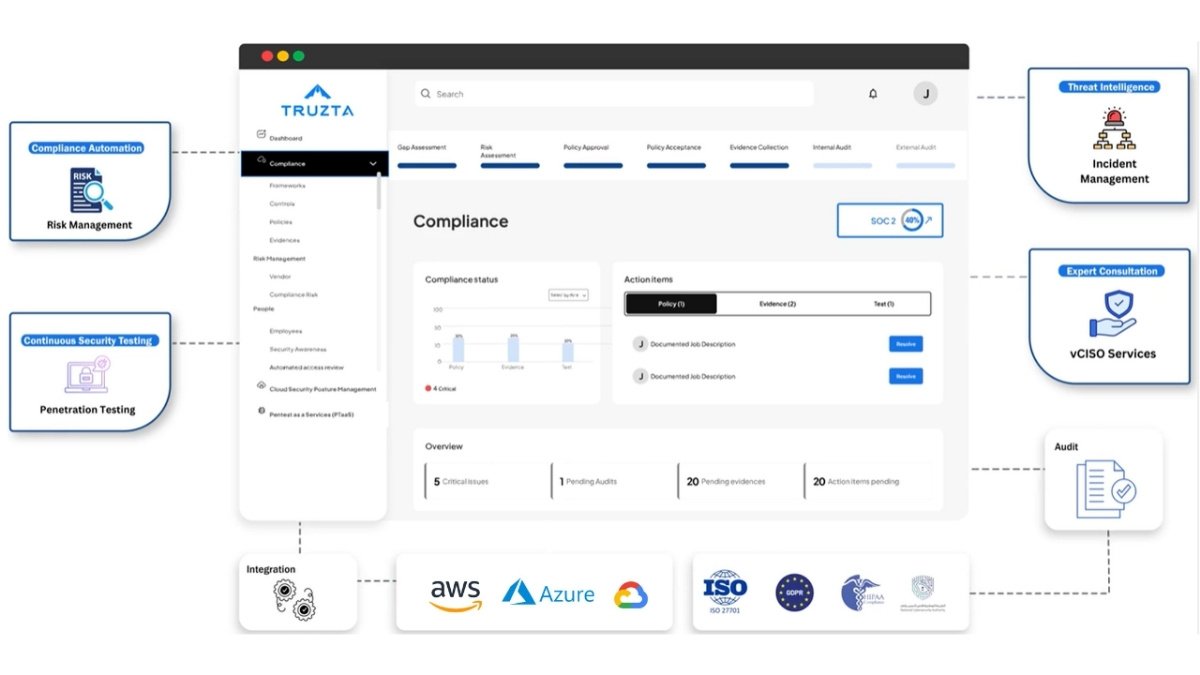The height and width of the screenshot is (675, 1200).
Task: Resolve the first Documented Job Description item
Action: (905, 344)
